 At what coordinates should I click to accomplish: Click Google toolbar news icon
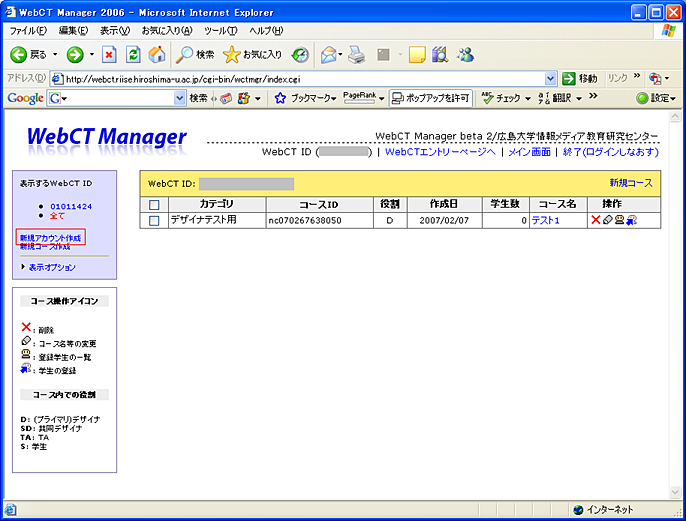click(226, 98)
